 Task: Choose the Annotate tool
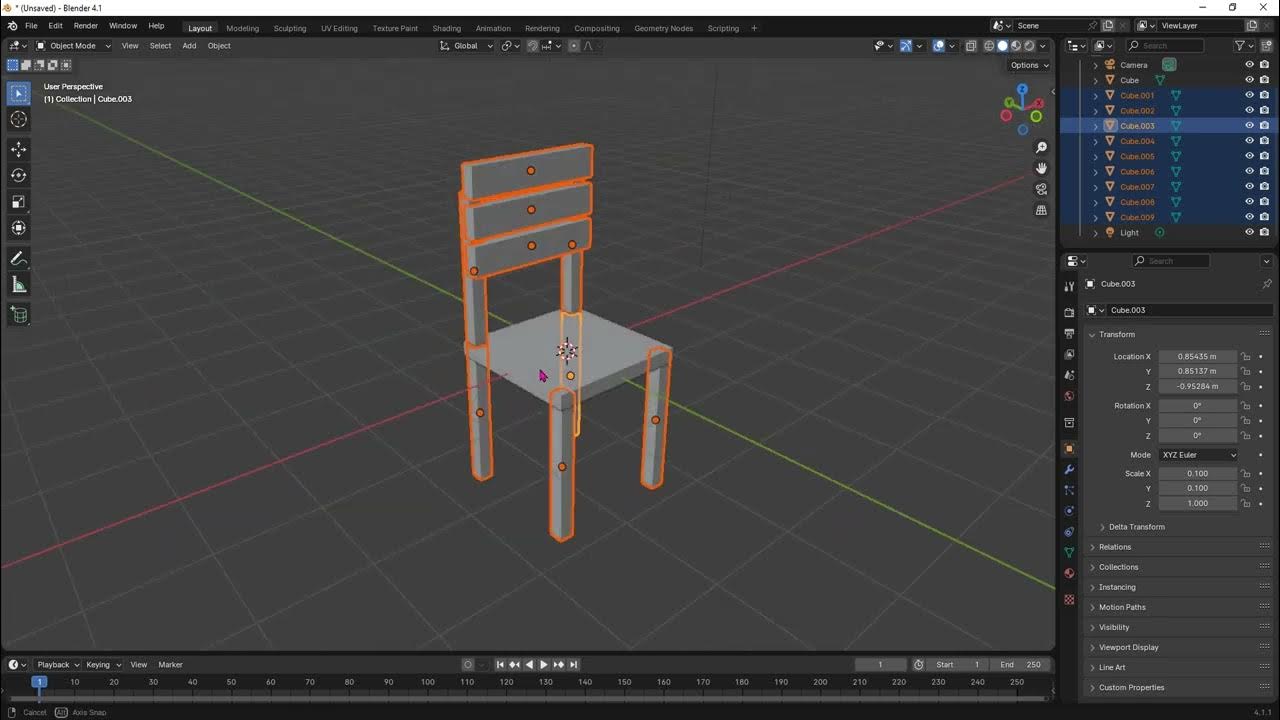pyautogui.click(x=18, y=259)
